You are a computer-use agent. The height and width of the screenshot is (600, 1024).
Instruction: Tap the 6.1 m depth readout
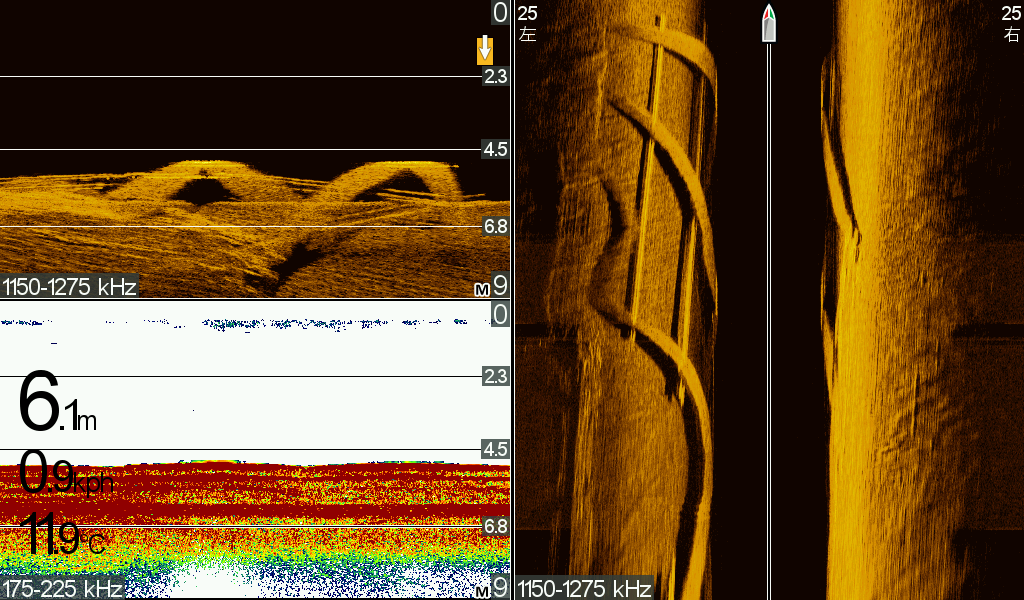point(57,407)
